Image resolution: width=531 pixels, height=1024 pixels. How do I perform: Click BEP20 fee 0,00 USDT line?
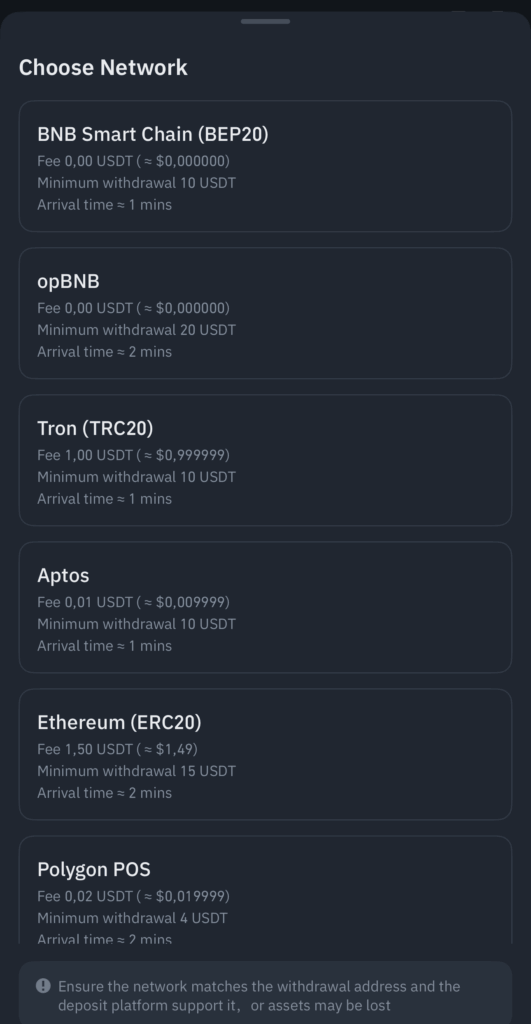pyautogui.click(x=133, y=161)
